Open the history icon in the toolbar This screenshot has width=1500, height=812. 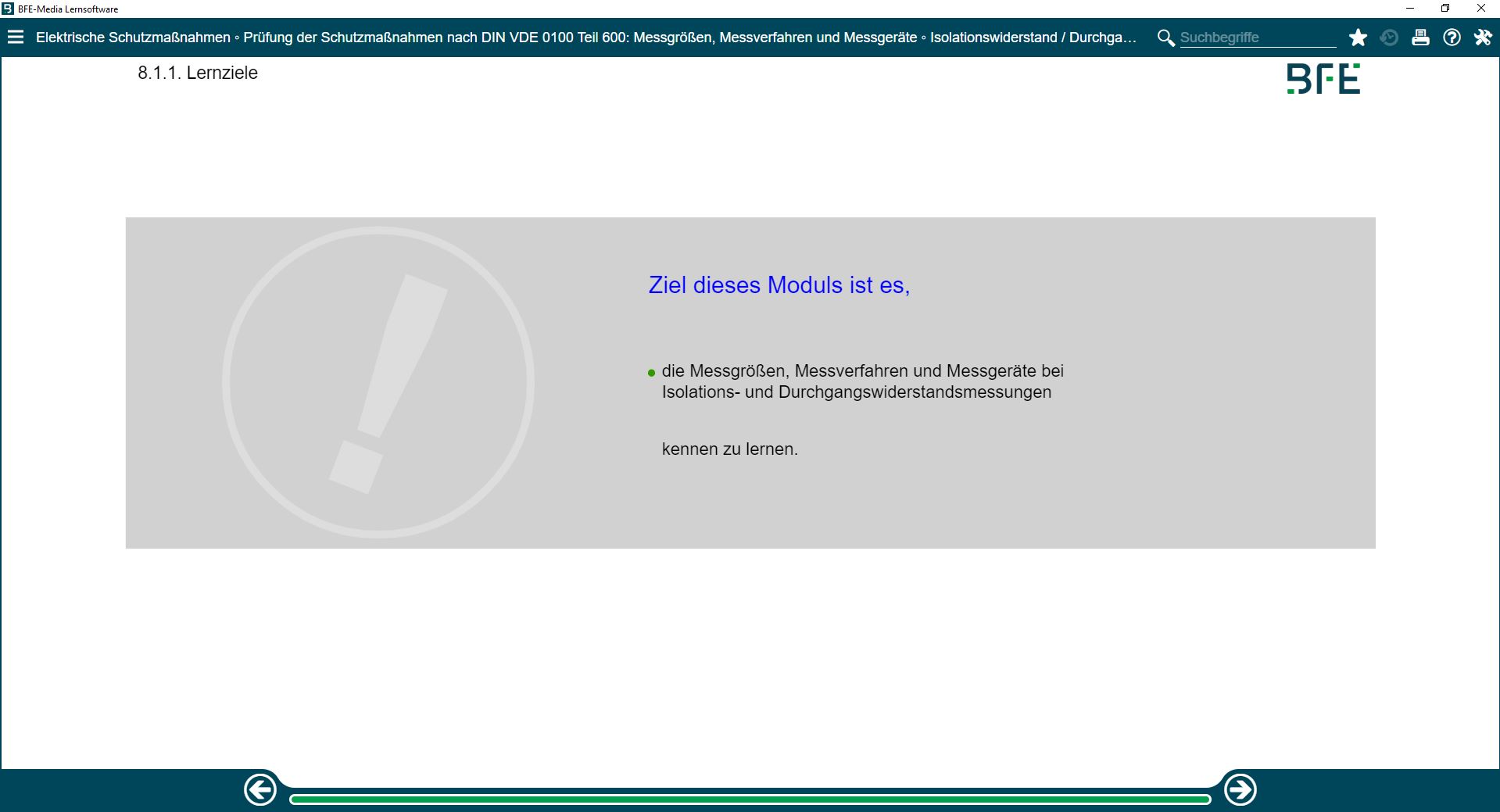pos(1389,37)
